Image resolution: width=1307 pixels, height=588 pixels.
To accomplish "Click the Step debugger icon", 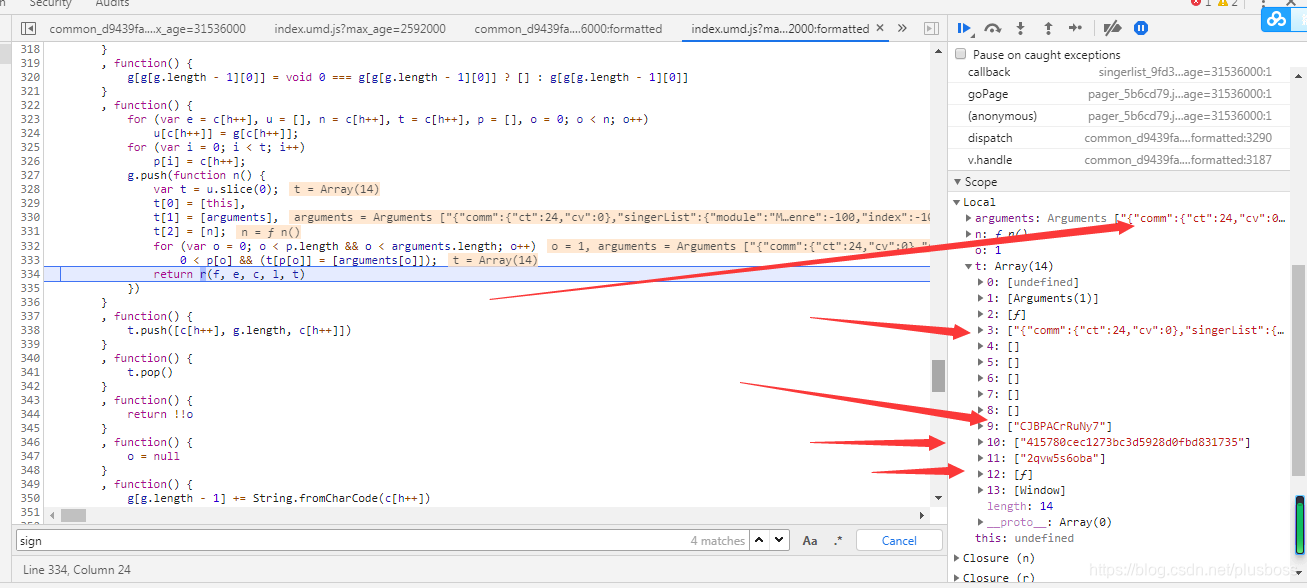I will [x=1075, y=28].
